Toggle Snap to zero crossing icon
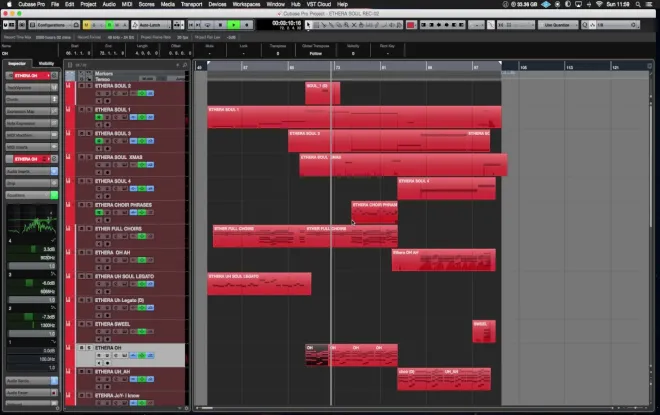The image size is (660, 415). click(x=491, y=25)
